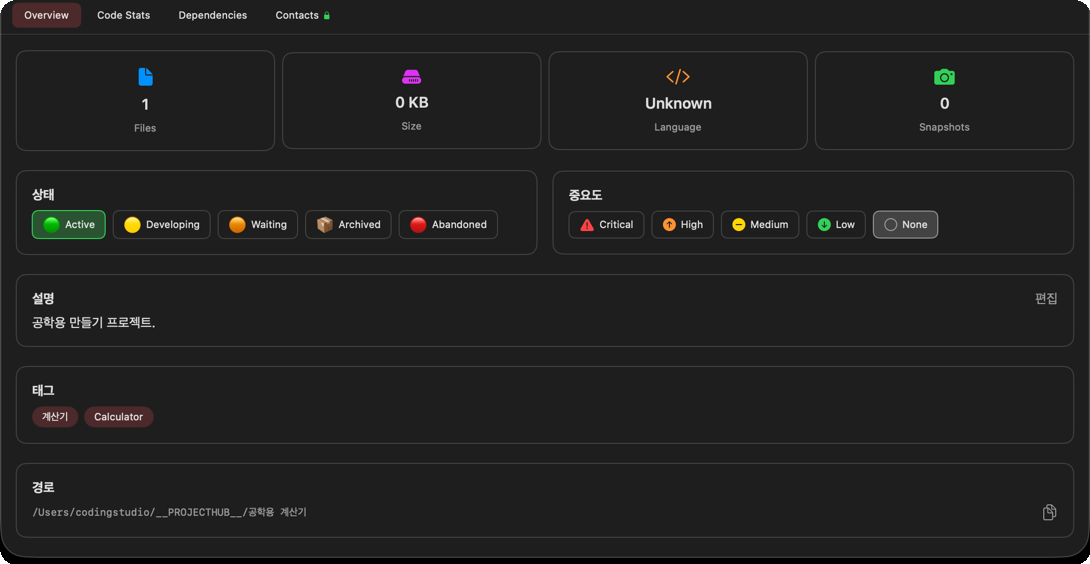Click the red warning triangle Critical icon
The width and height of the screenshot is (1090, 564).
(x=587, y=225)
